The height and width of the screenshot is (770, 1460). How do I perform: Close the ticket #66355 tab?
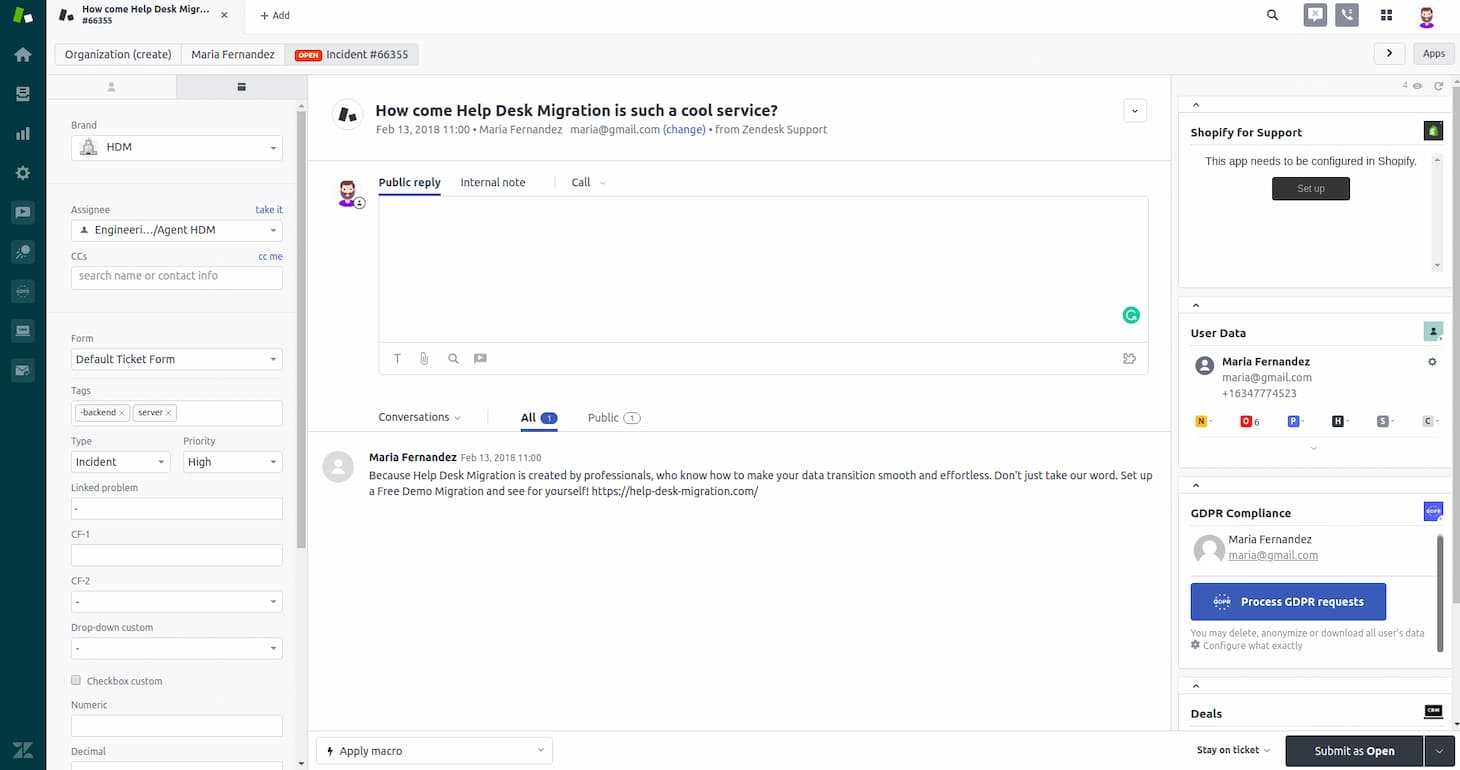coord(223,15)
